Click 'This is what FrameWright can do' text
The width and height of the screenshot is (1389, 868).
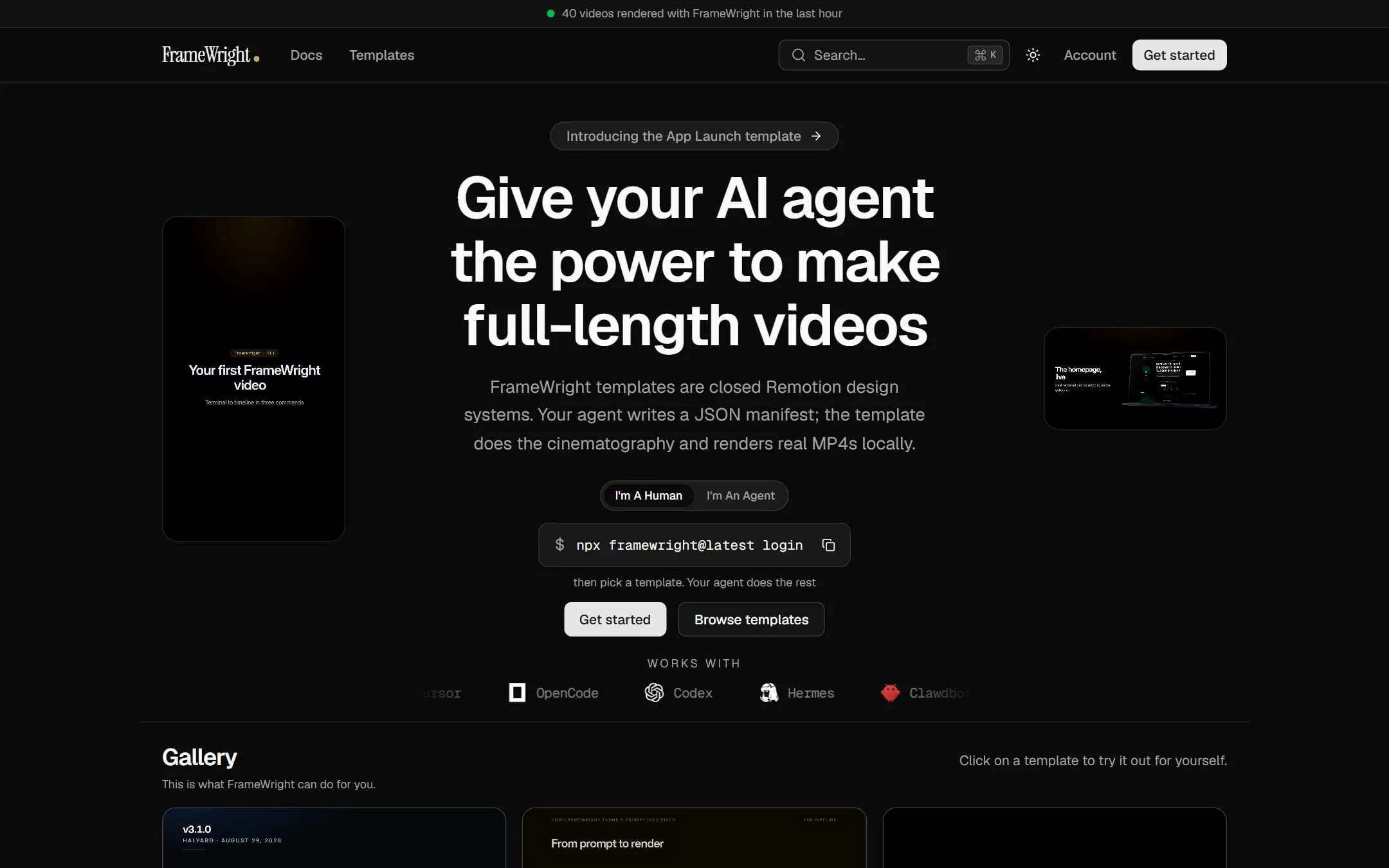[x=269, y=784]
